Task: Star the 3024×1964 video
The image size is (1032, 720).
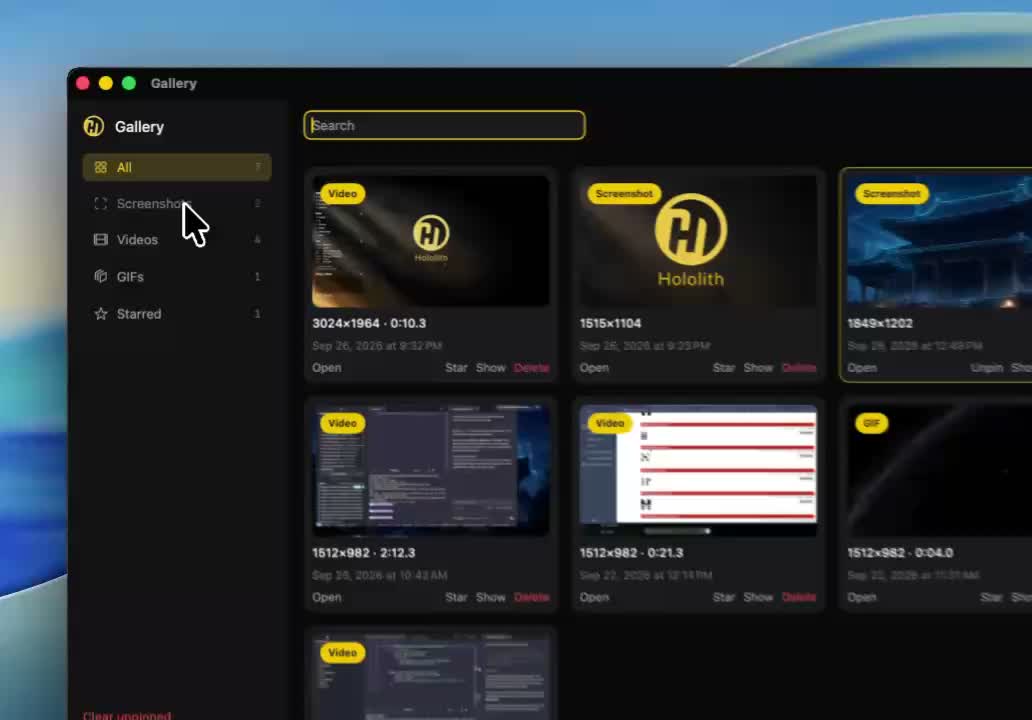Action: coord(456,367)
